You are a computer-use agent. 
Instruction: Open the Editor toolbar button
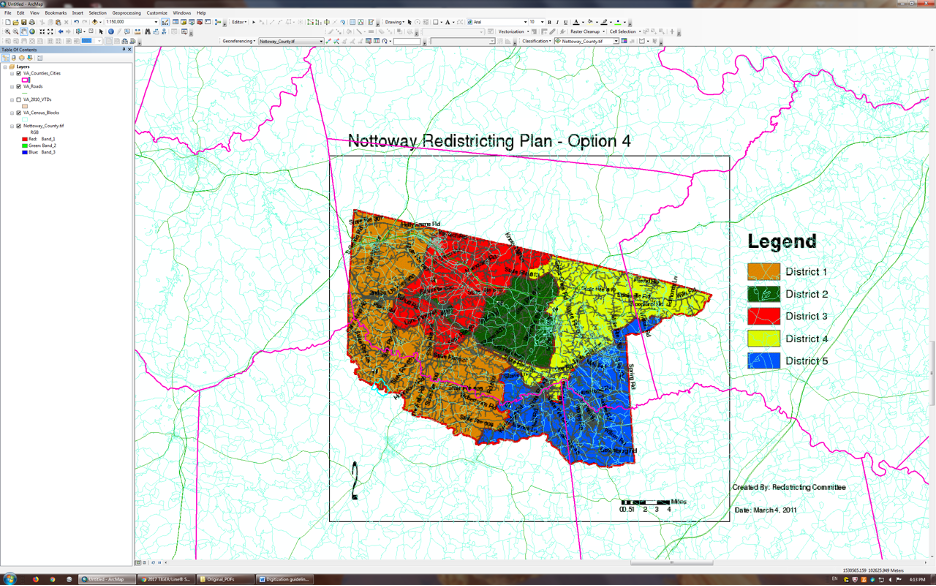[239, 21]
